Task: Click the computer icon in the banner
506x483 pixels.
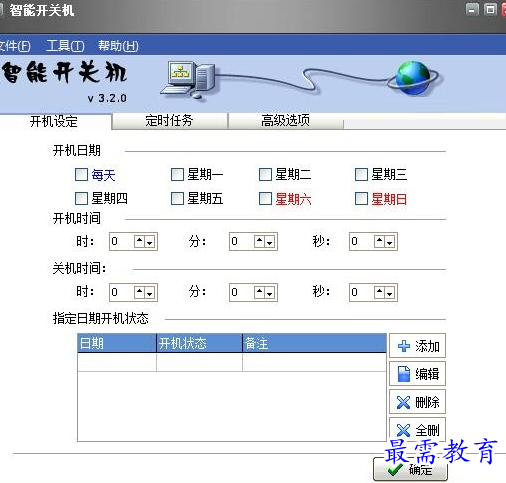Action: tap(187, 80)
